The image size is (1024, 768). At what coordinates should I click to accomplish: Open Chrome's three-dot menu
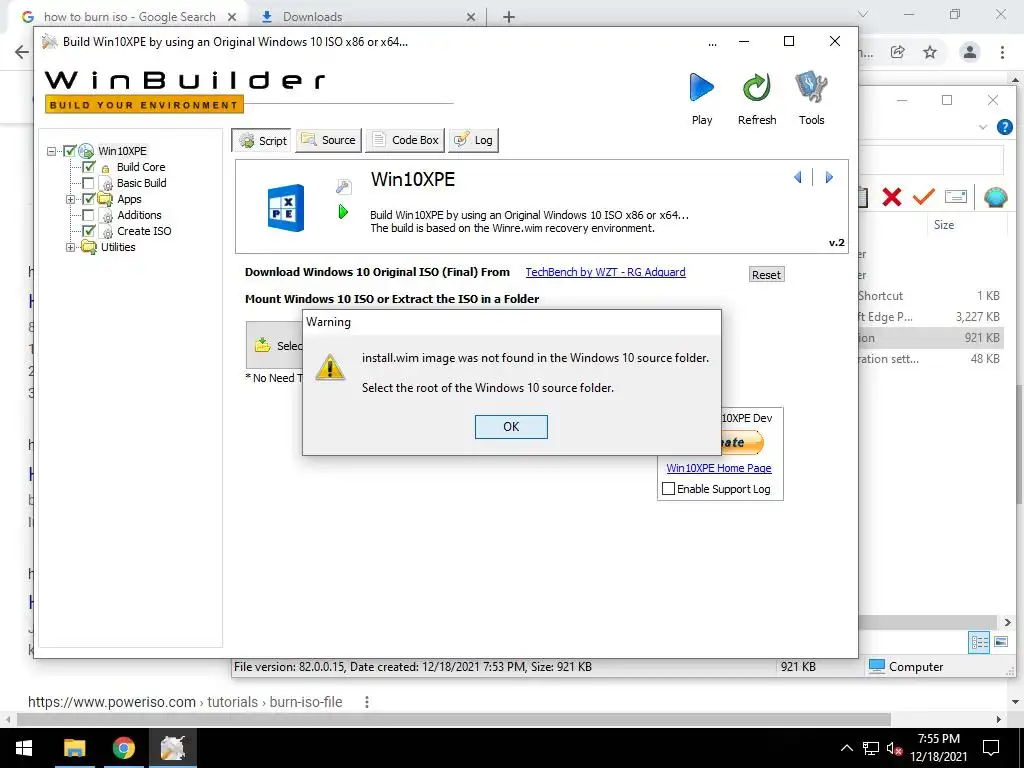(1002, 52)
